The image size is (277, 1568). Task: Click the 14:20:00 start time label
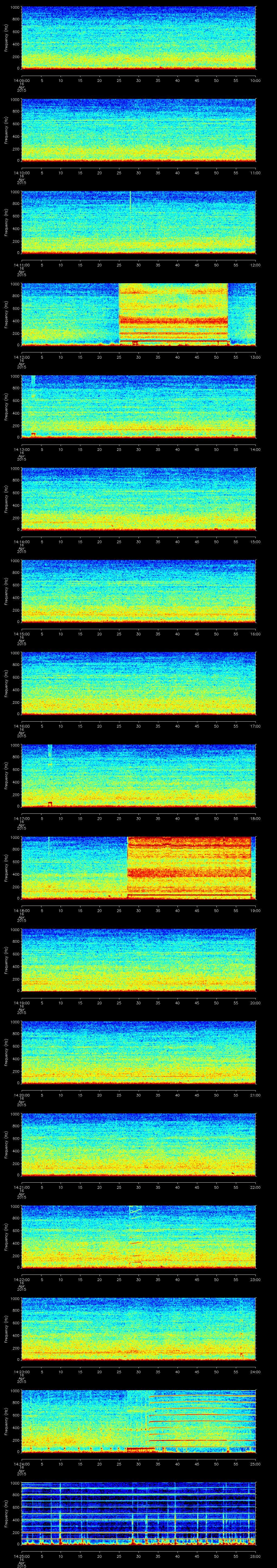click(x=21, y=1095)
